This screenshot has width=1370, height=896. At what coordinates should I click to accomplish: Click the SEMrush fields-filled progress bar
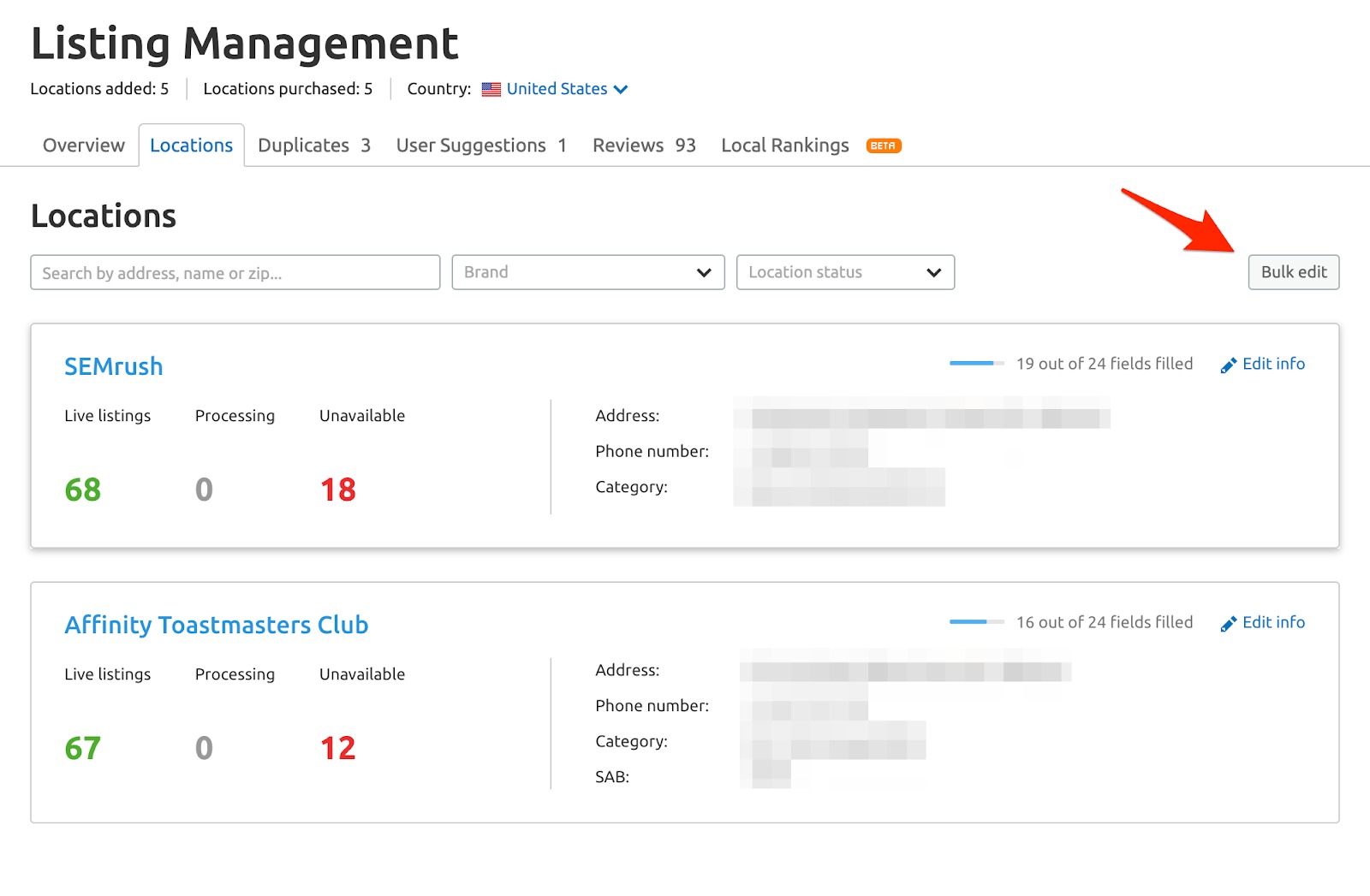click(976, 364)
